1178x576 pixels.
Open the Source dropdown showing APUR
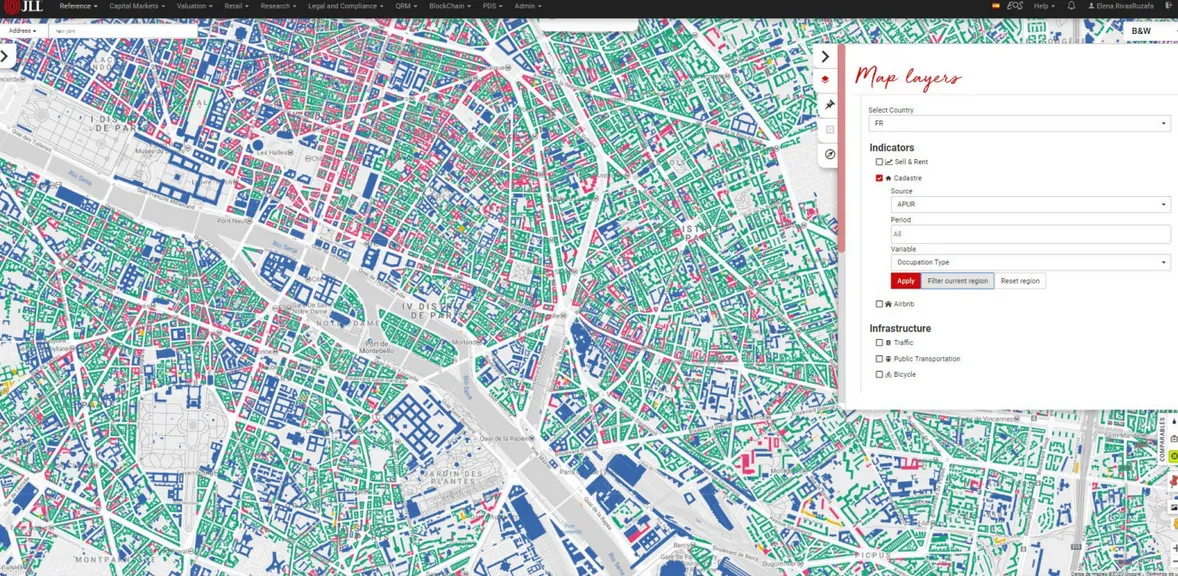(x=1030, y=204)
